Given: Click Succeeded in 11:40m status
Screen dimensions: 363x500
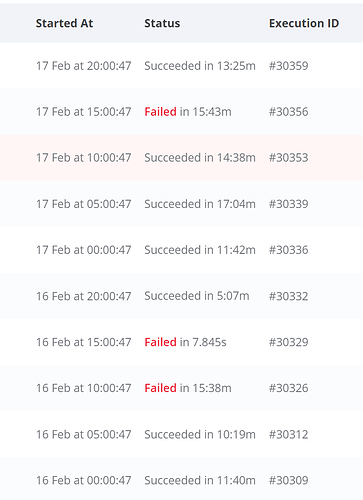Looking at the screenshot, I should click(200, 480).
